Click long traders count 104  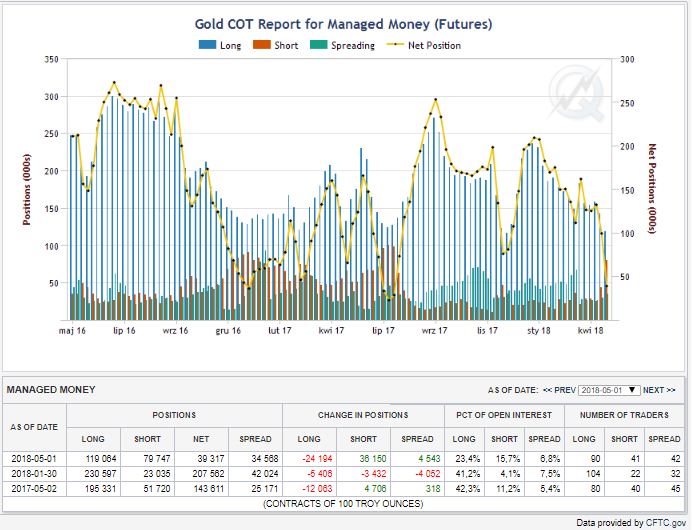(x=593, y=474)
